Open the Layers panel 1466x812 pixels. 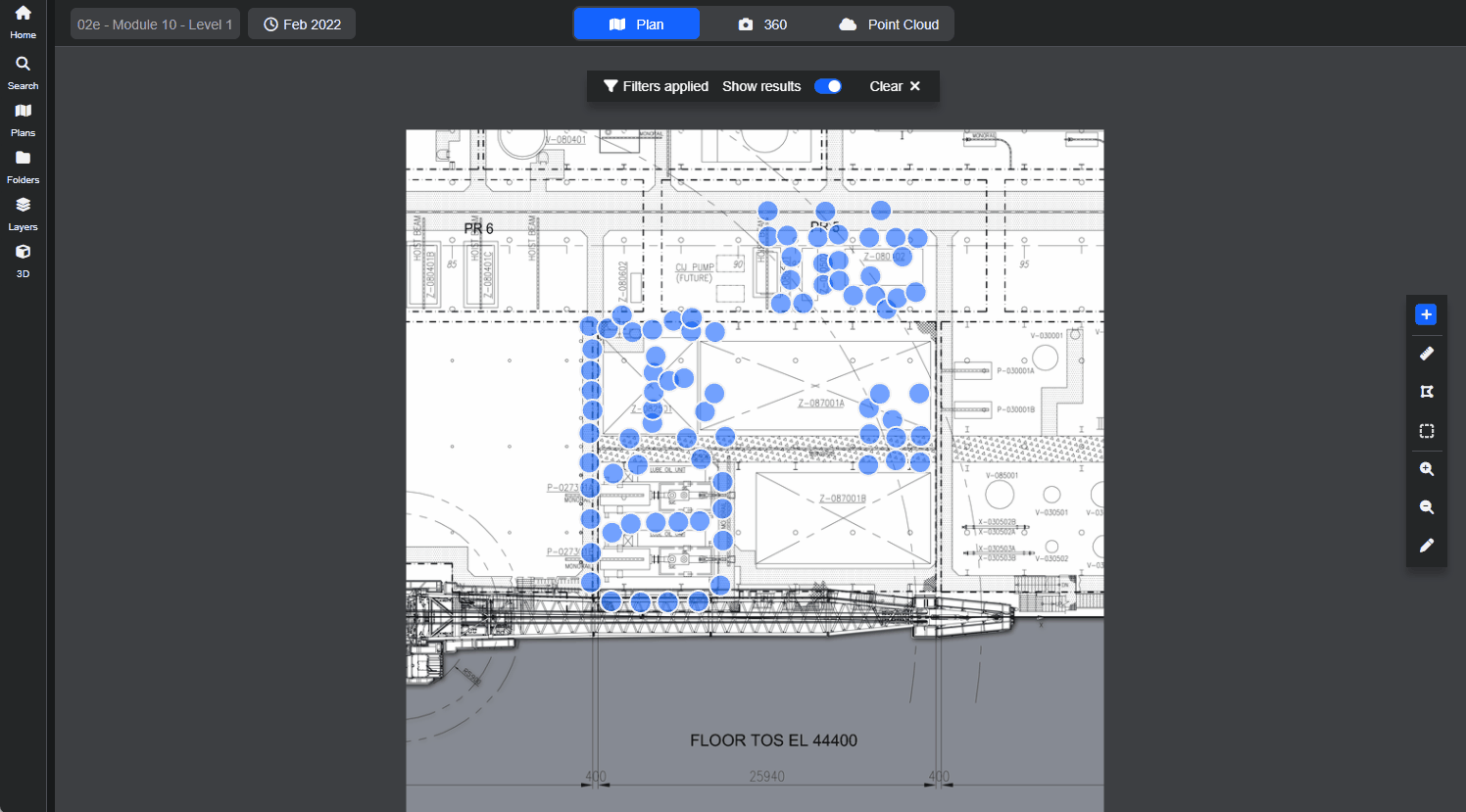click(23, 215)
